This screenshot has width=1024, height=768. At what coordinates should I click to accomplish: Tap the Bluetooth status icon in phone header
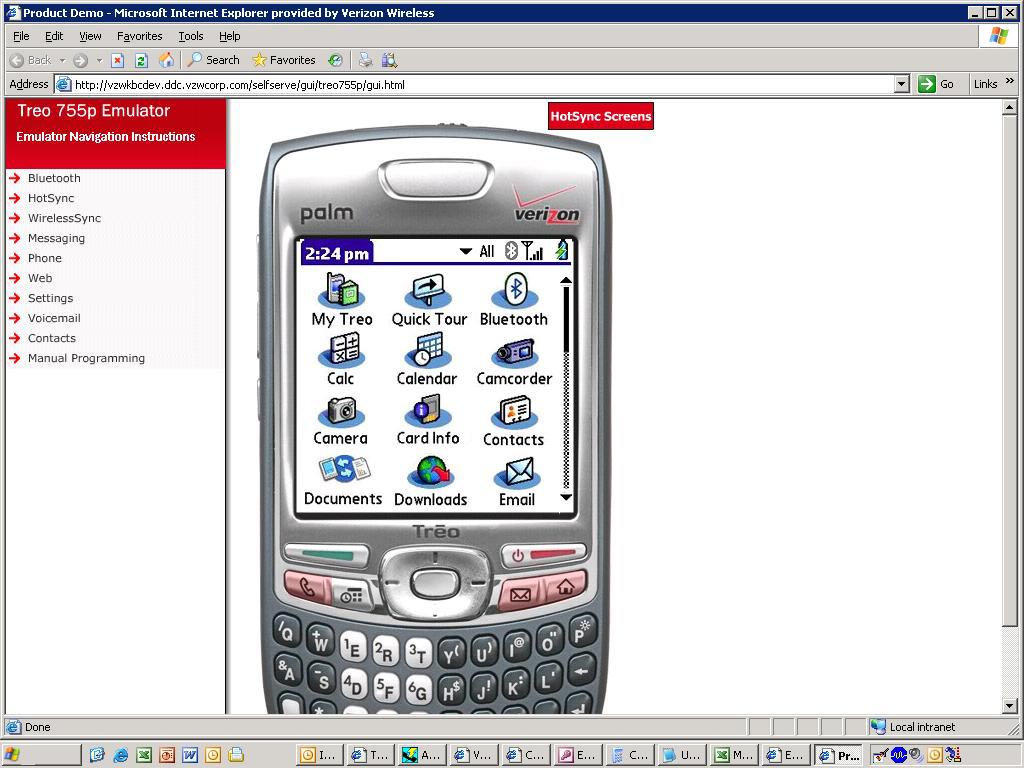coord(511,251)
